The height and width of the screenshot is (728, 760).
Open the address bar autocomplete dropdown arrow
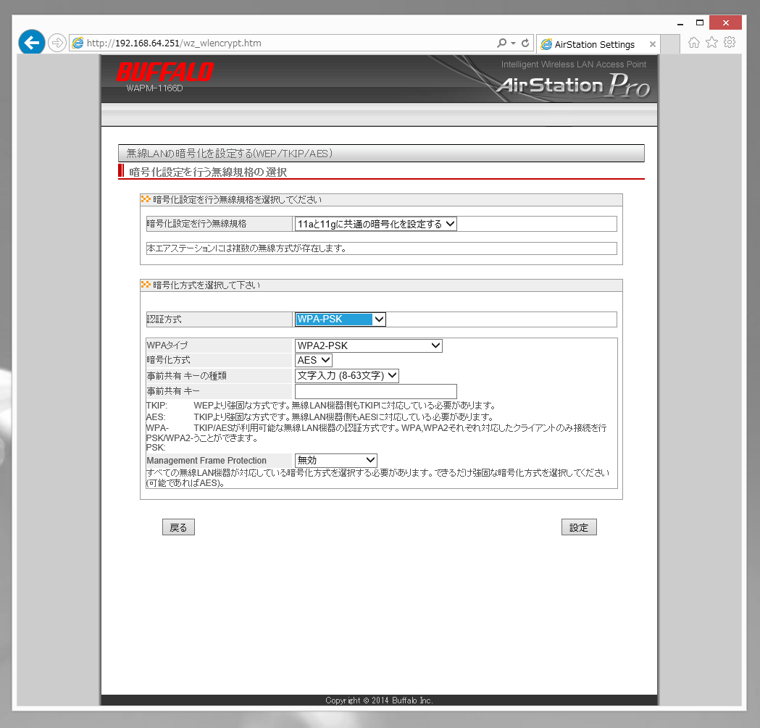[513, 43]
